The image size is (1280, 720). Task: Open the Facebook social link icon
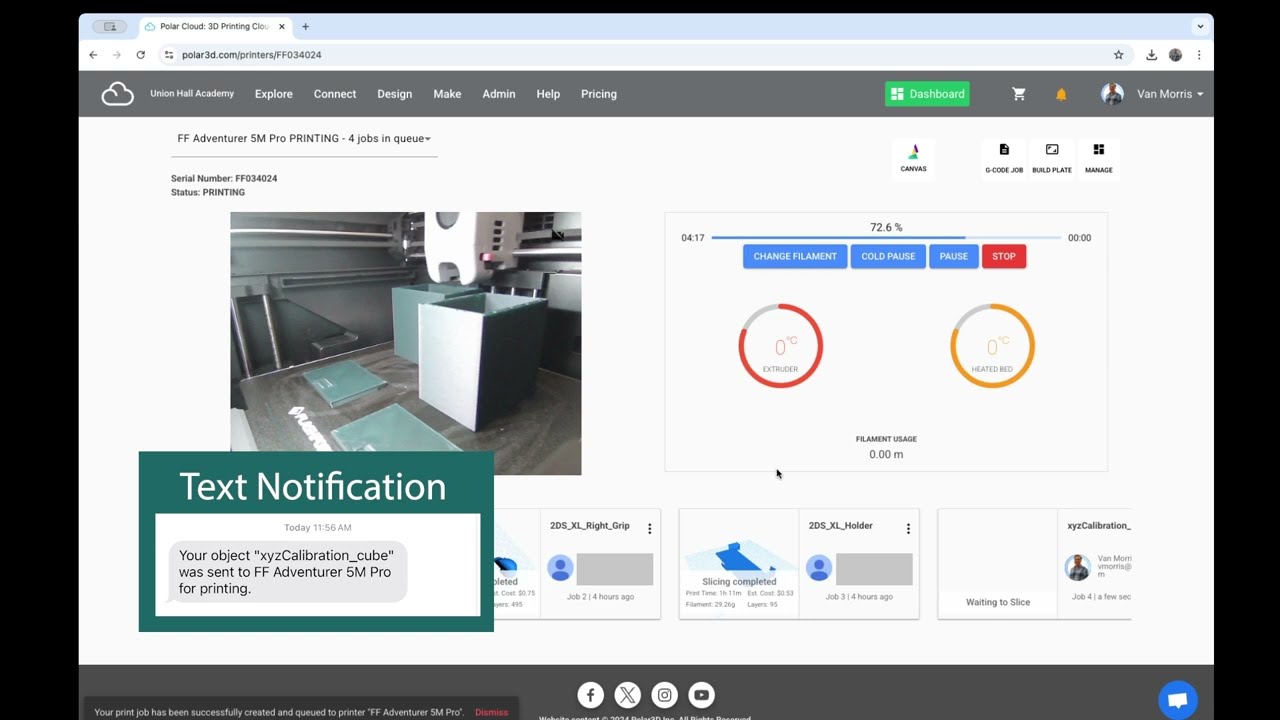point(590,694)
